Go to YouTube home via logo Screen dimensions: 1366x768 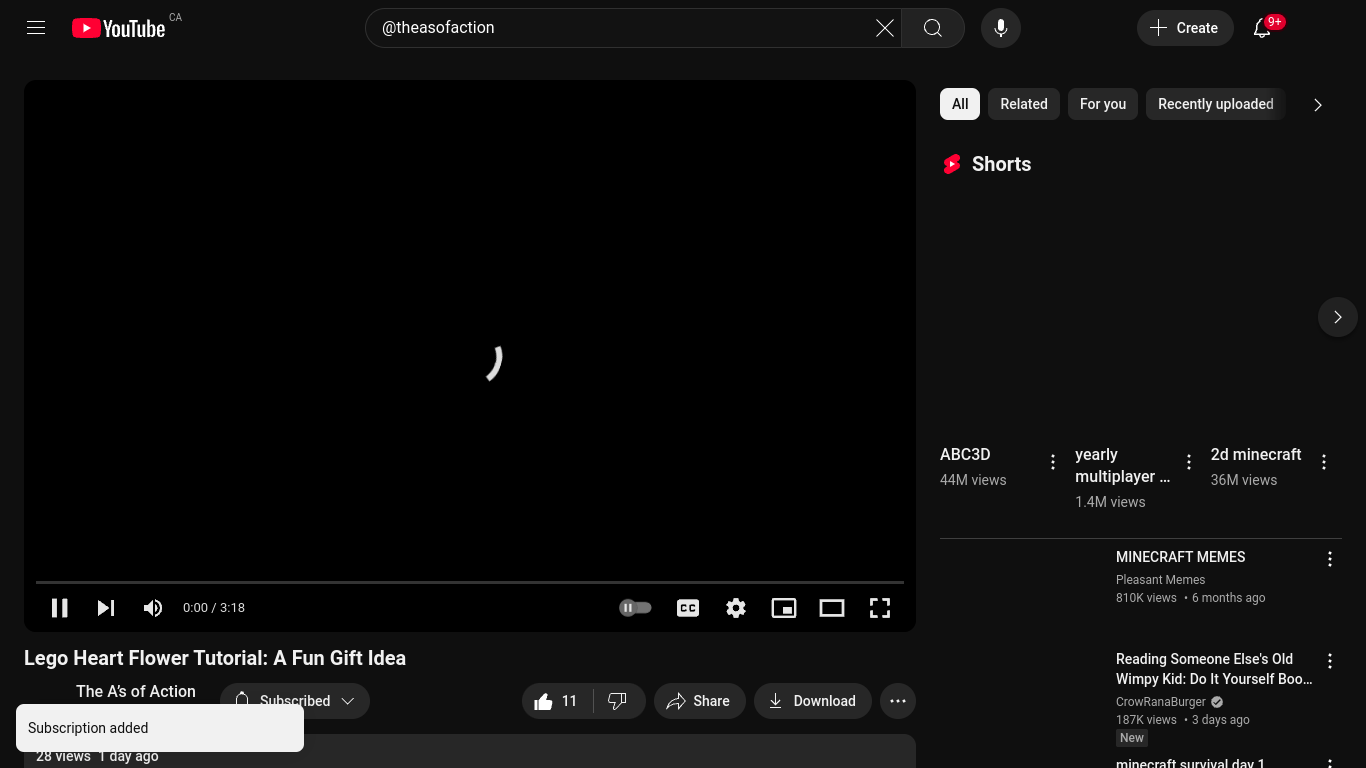[118, 28]
